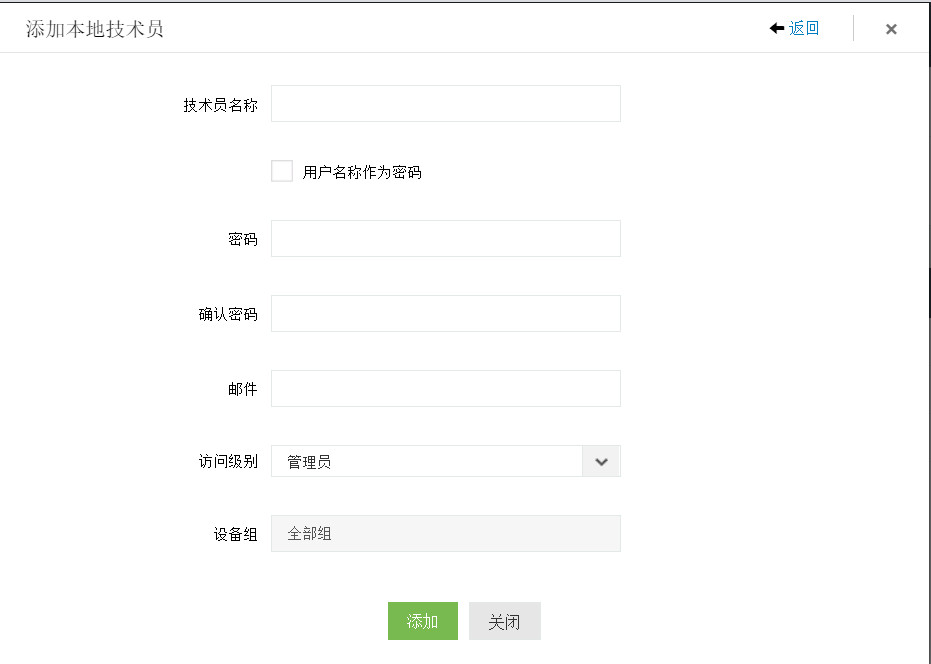
Task: Click the 返回 link
Action: (x=804, y=28)
